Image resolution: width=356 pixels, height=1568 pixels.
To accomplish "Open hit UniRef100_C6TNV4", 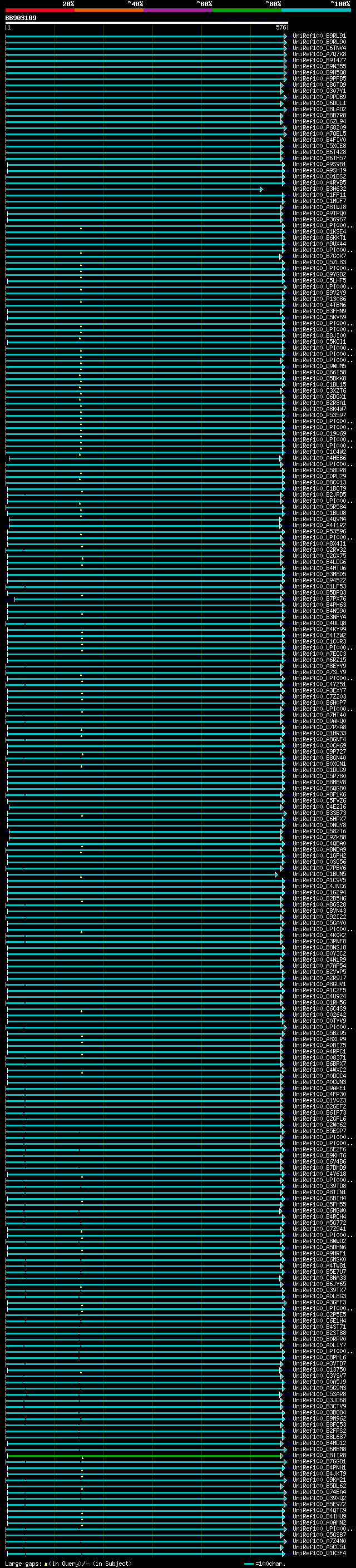I will pyautogui.click(x=319, y=48).
